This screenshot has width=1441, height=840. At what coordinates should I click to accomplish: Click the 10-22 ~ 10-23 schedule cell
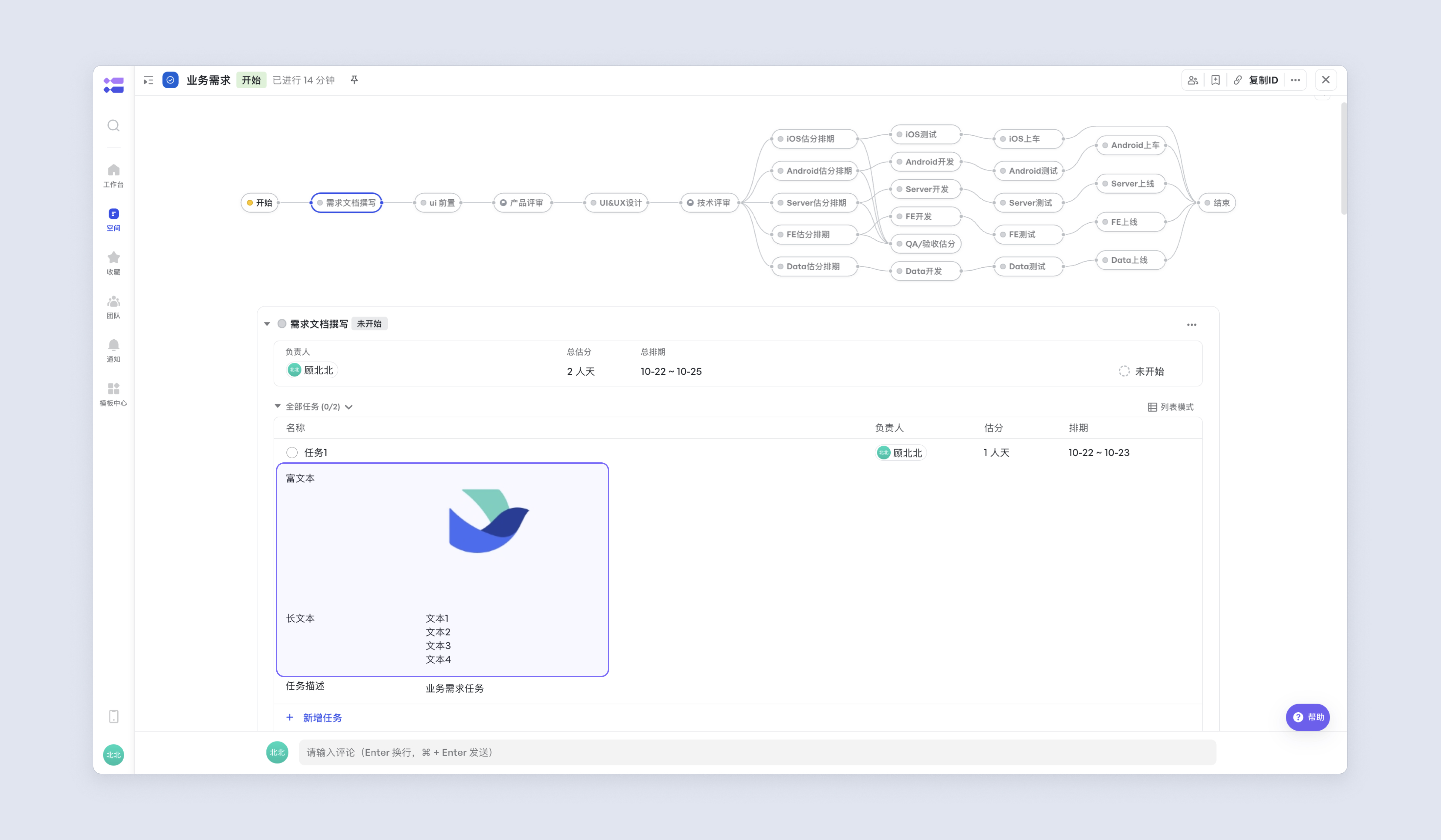pos(1098,453)
